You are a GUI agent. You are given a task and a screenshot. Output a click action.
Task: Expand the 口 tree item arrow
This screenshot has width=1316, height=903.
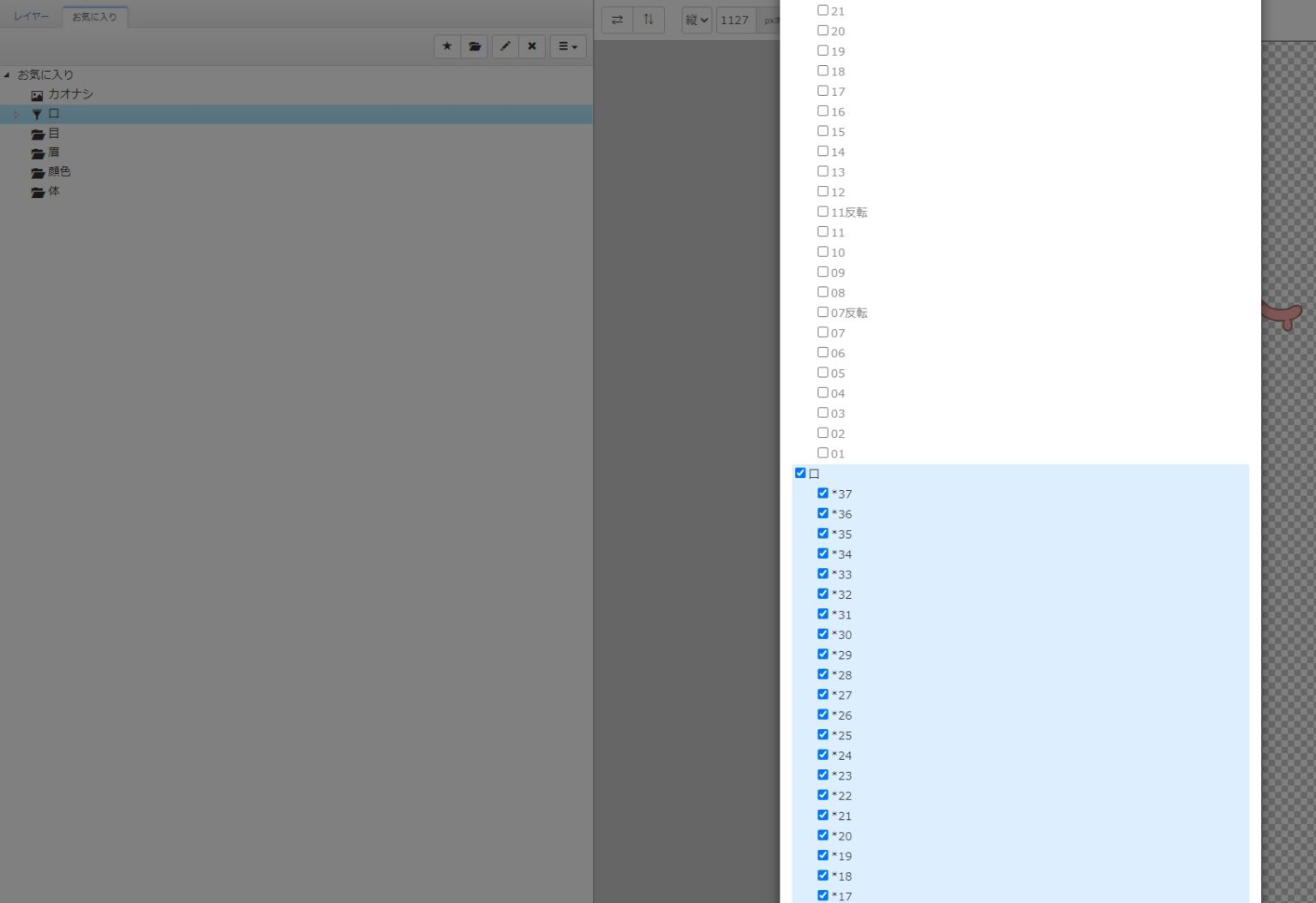tap(15, 114)
